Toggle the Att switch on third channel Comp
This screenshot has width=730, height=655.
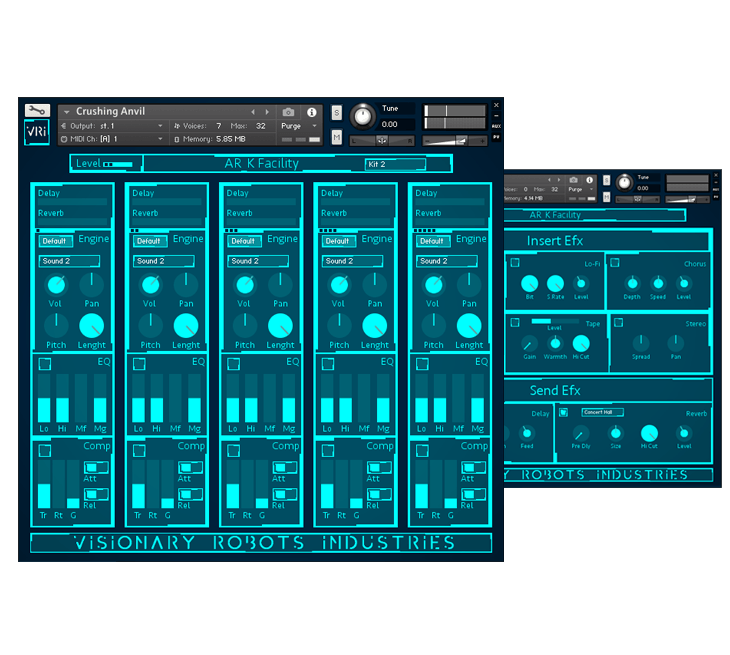coord(284,467)
